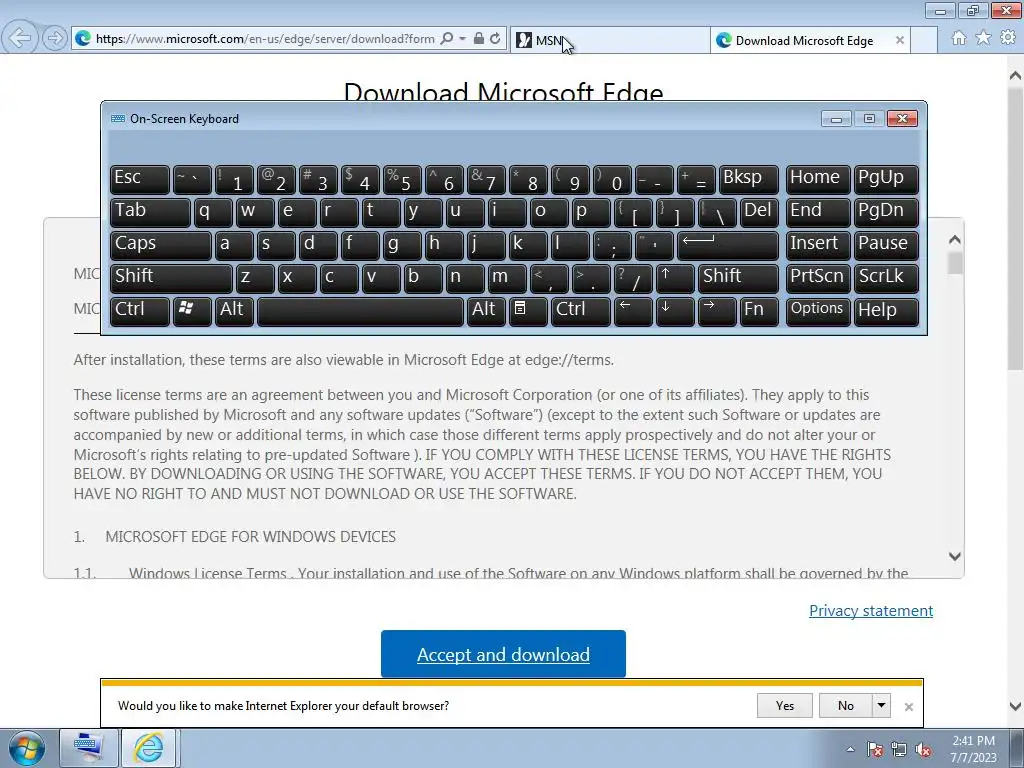Click the Bksp key on On-Screen Keyboard
1024x768 pixels.
click(748, 179)
